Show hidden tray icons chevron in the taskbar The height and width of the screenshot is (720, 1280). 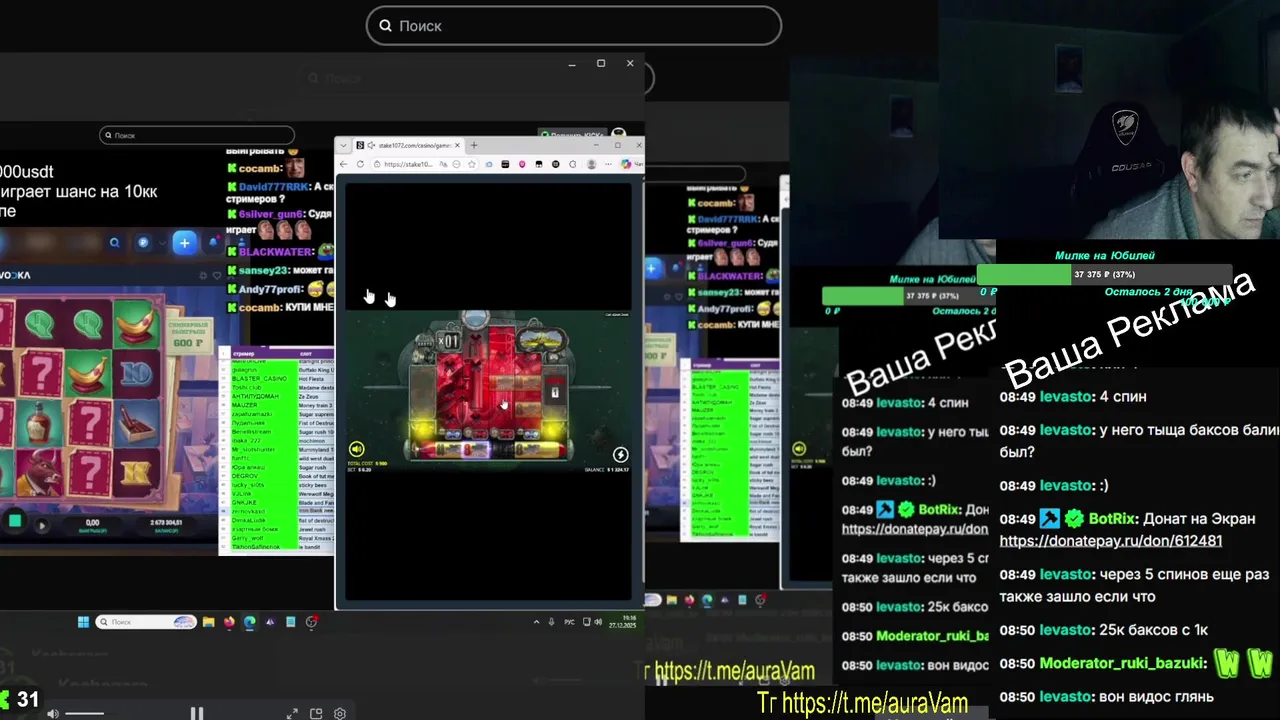pos(537,622)
